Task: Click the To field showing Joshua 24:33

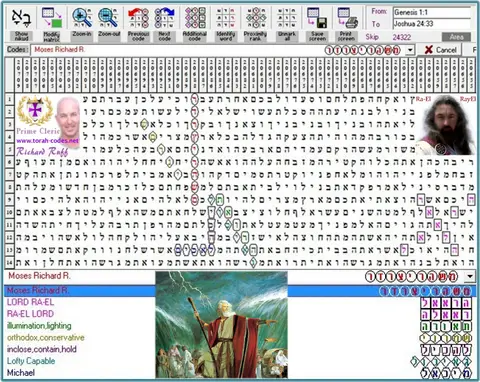Action: pyautogui.click(x=432, y=24)
